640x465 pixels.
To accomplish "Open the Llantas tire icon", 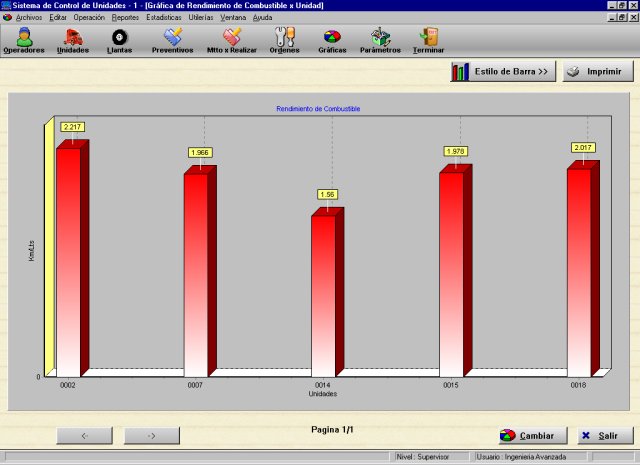I will (119, 39).
